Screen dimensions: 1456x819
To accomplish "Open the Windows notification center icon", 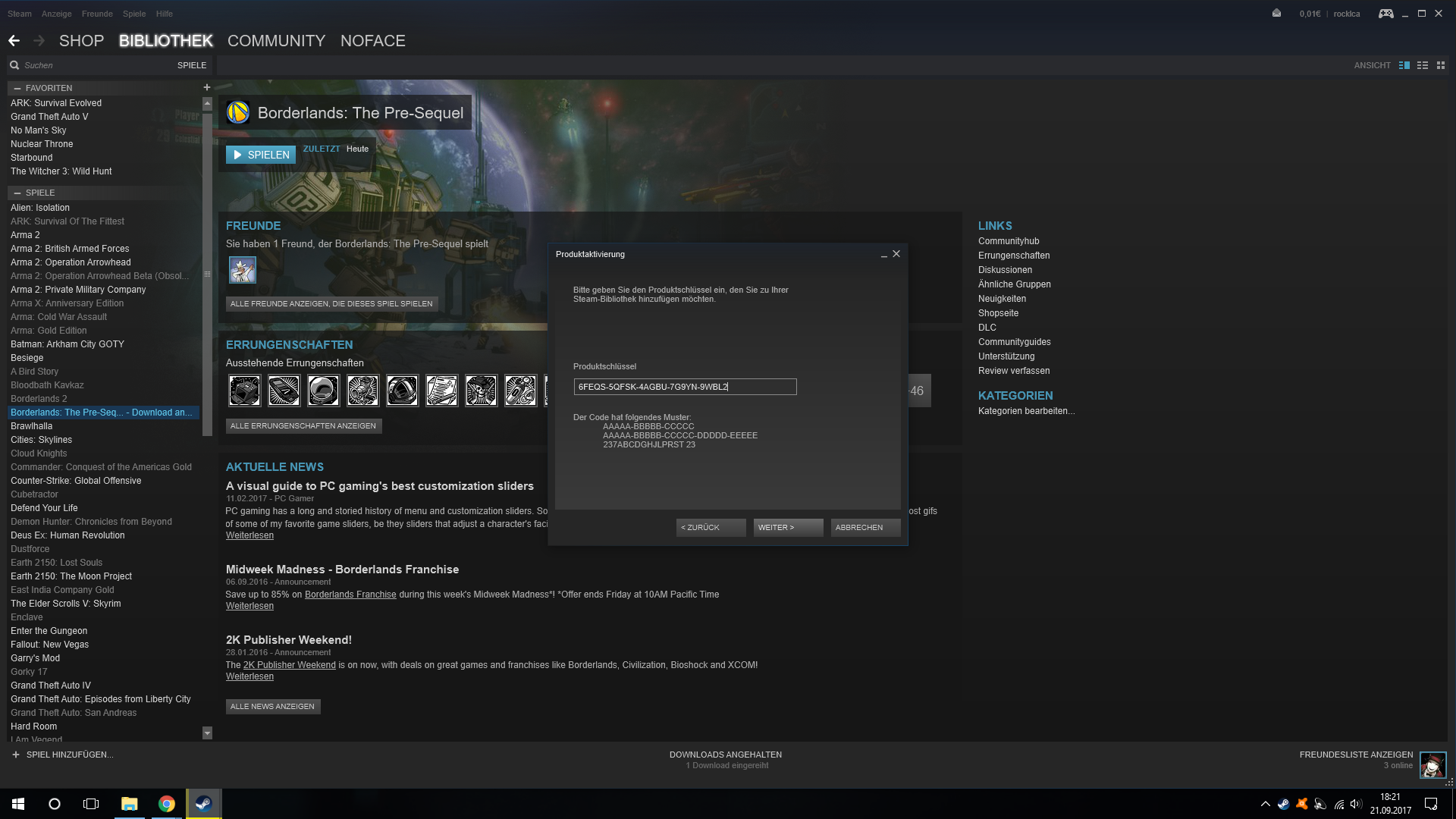I will (x=1431, y=804).
